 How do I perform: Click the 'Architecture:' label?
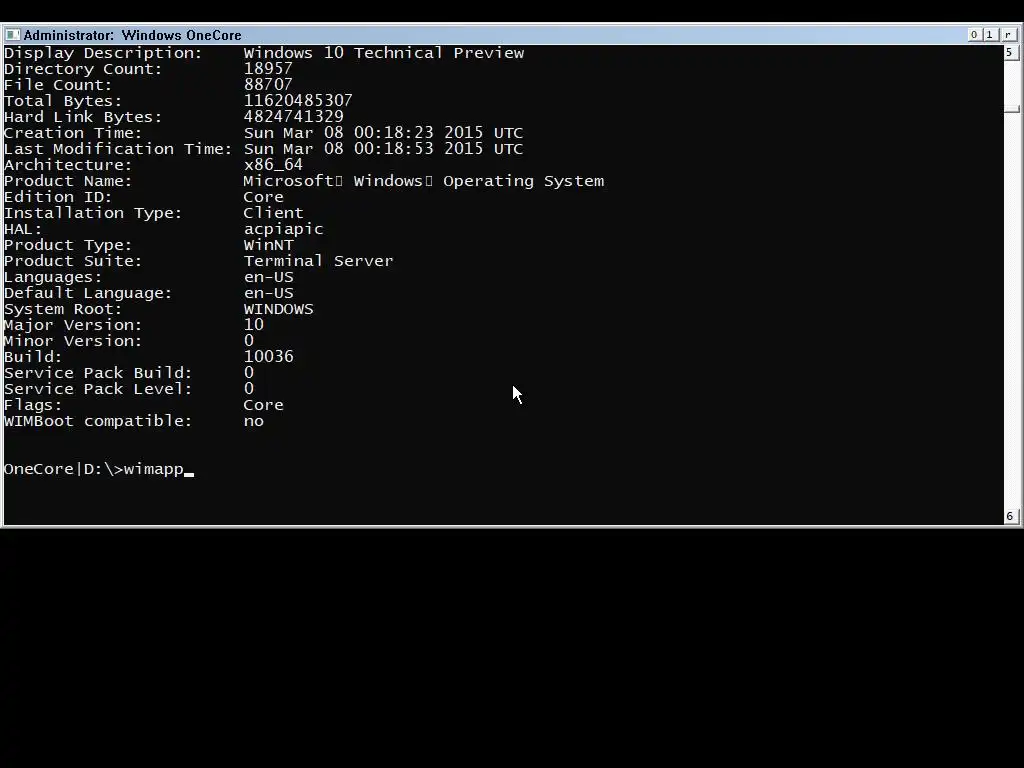coord(68,165)
